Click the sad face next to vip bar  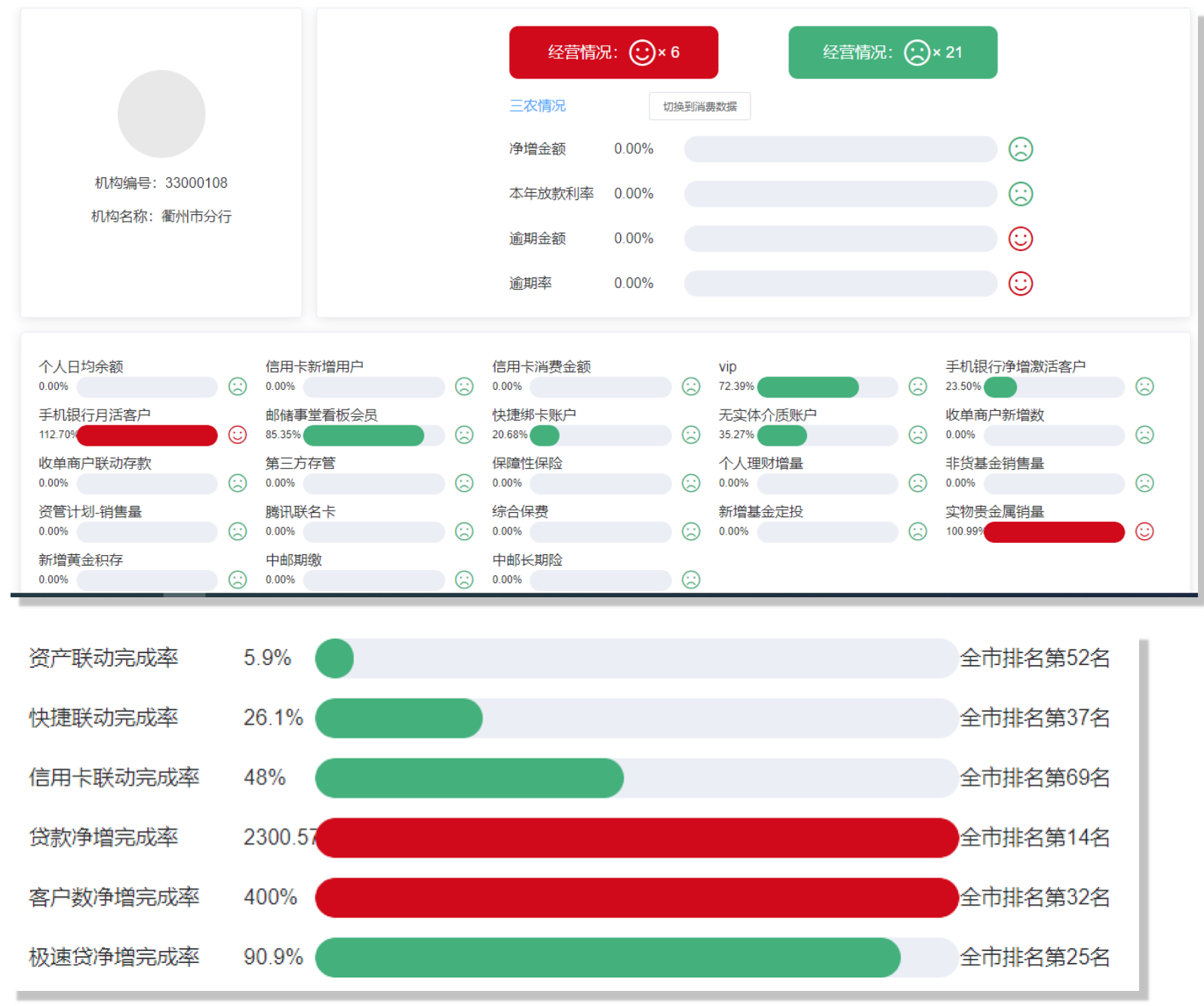pyautogui.click(x=917, y=387)
